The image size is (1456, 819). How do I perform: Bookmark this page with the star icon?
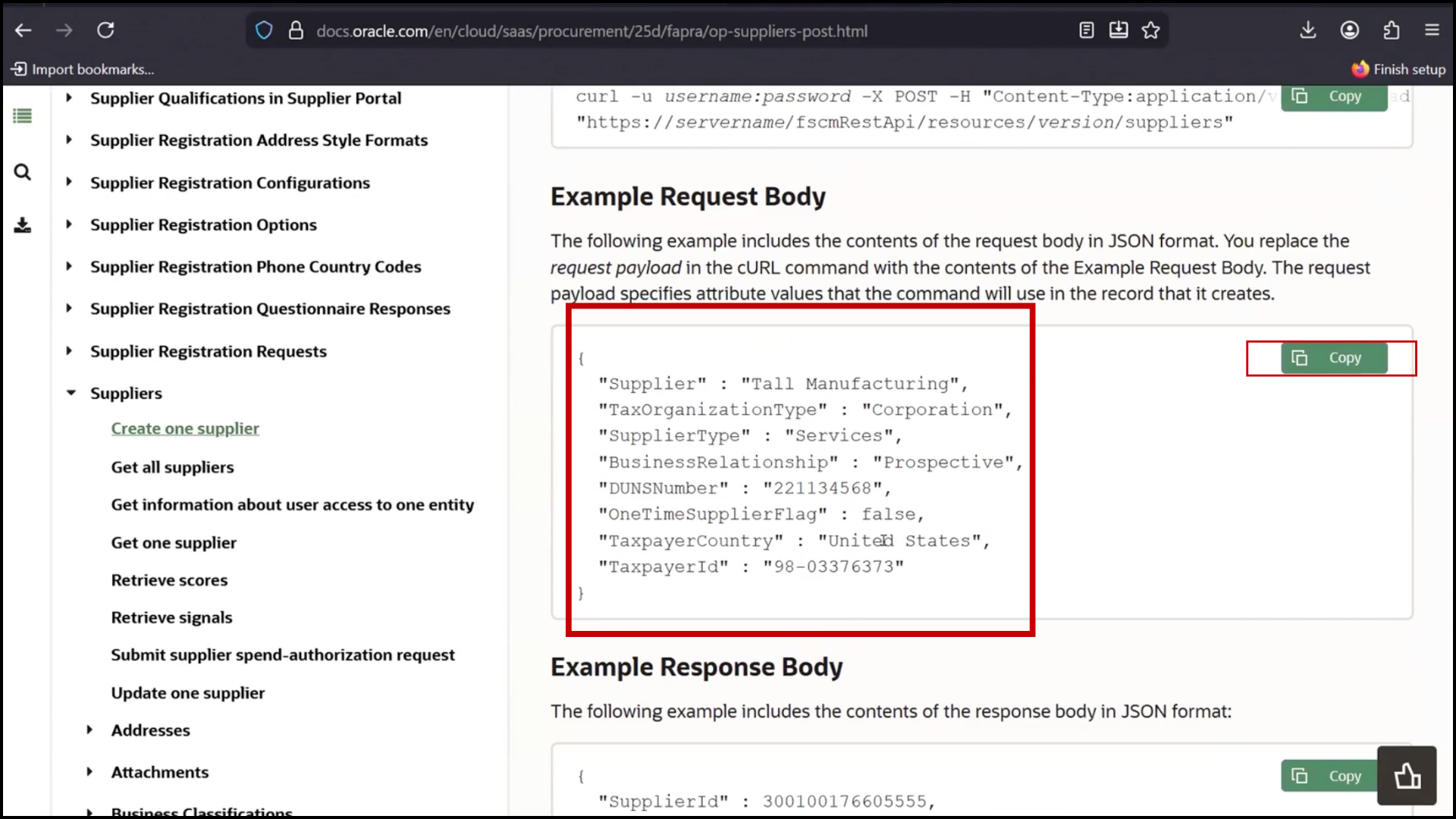(1151, 30)
